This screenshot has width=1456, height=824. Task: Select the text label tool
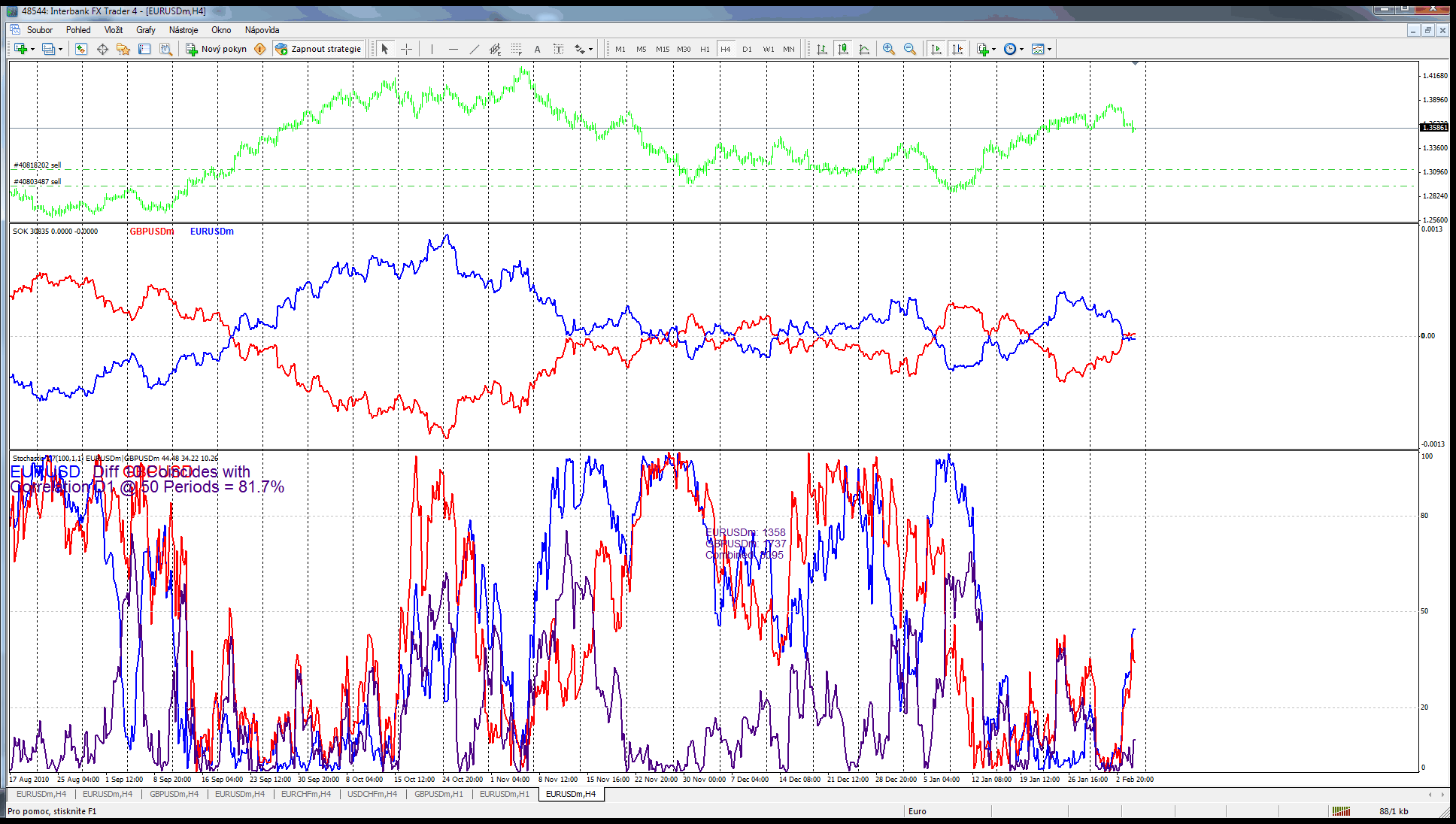(558, 49)
